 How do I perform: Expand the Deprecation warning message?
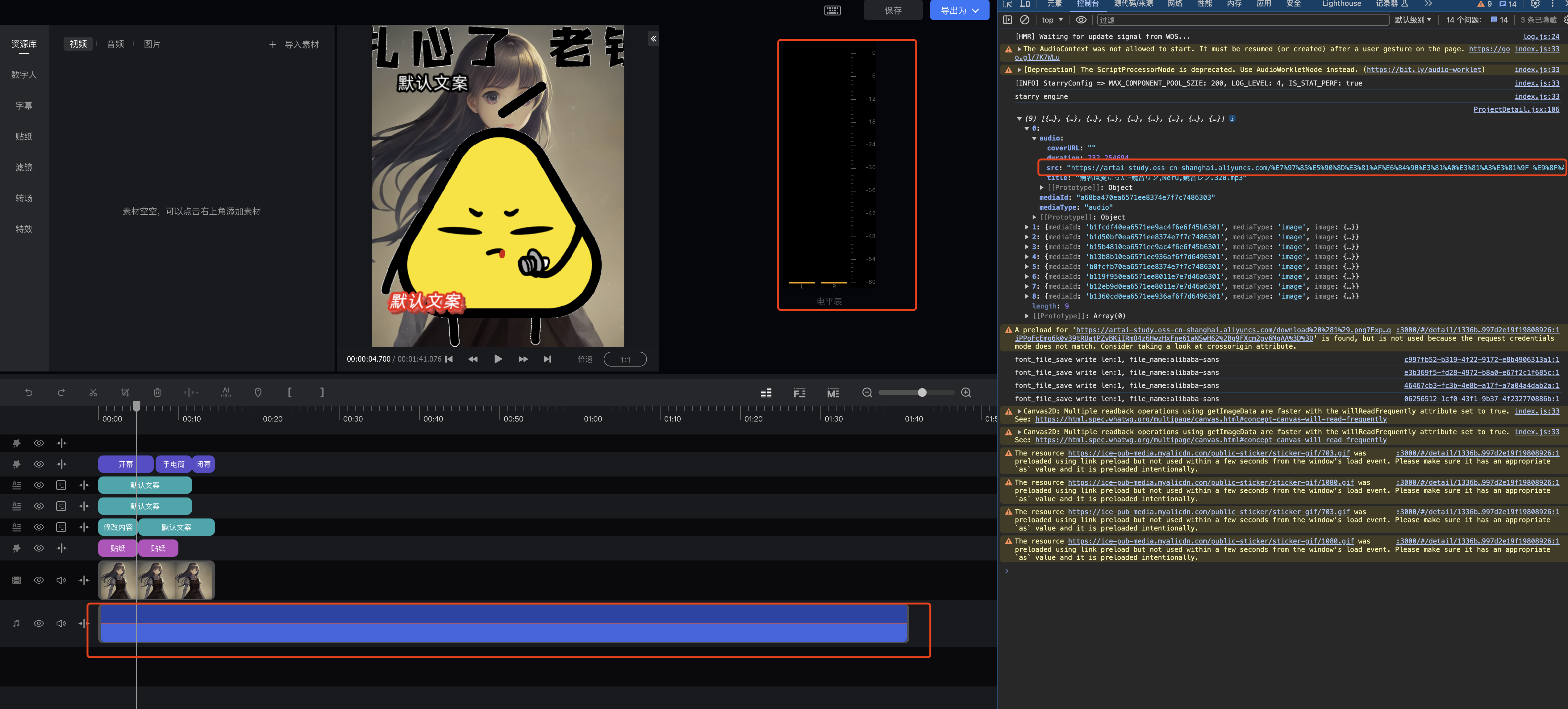1020,70
